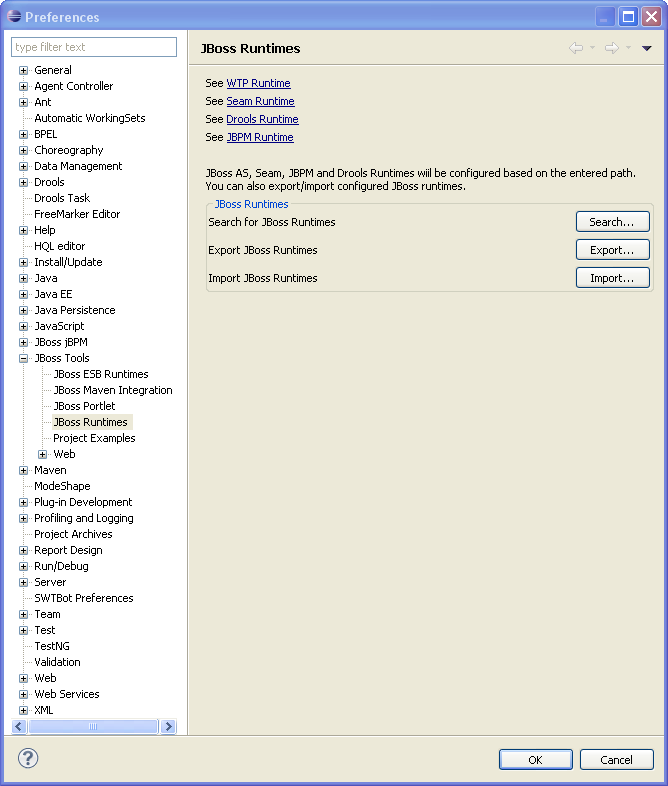Select FreeMarker Editor in the tree
668x786 pixels.
[77, 214]
